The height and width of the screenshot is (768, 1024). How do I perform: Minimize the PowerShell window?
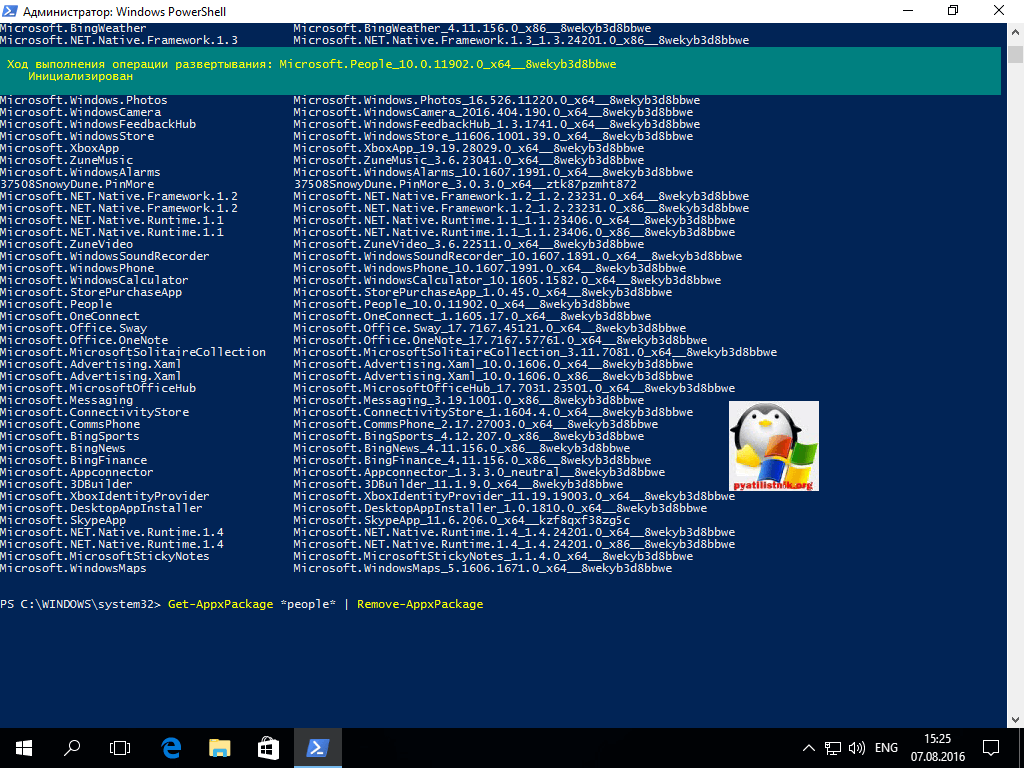[906, 10]
